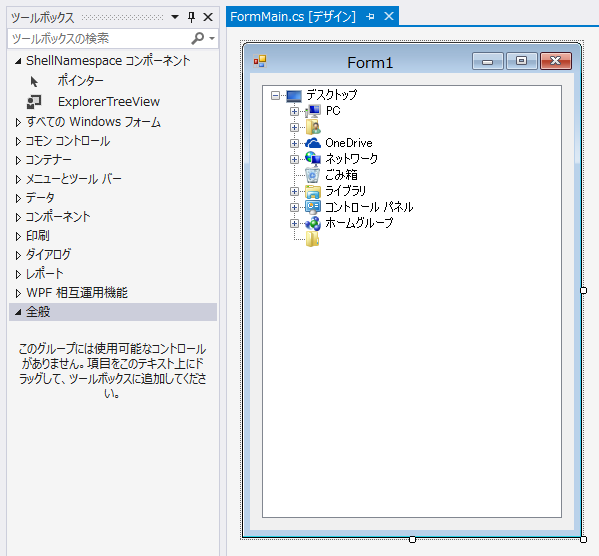Expand the コモン コントロール group
599x556 pixels.
[x=18, y=141]
